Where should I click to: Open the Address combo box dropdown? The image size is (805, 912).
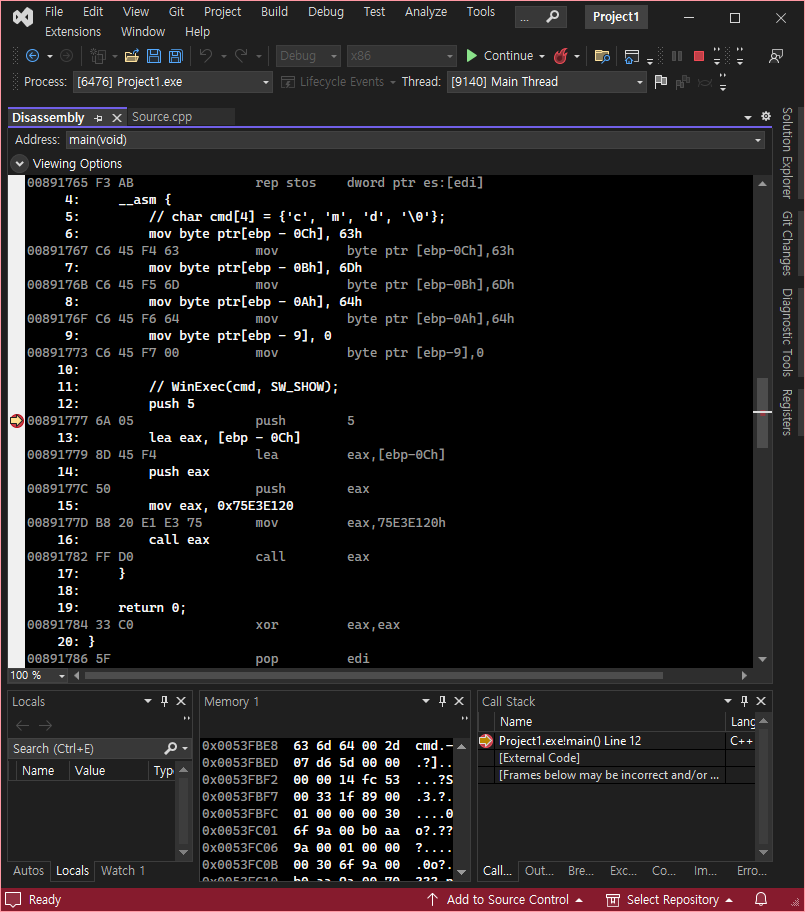coord(757,140)
